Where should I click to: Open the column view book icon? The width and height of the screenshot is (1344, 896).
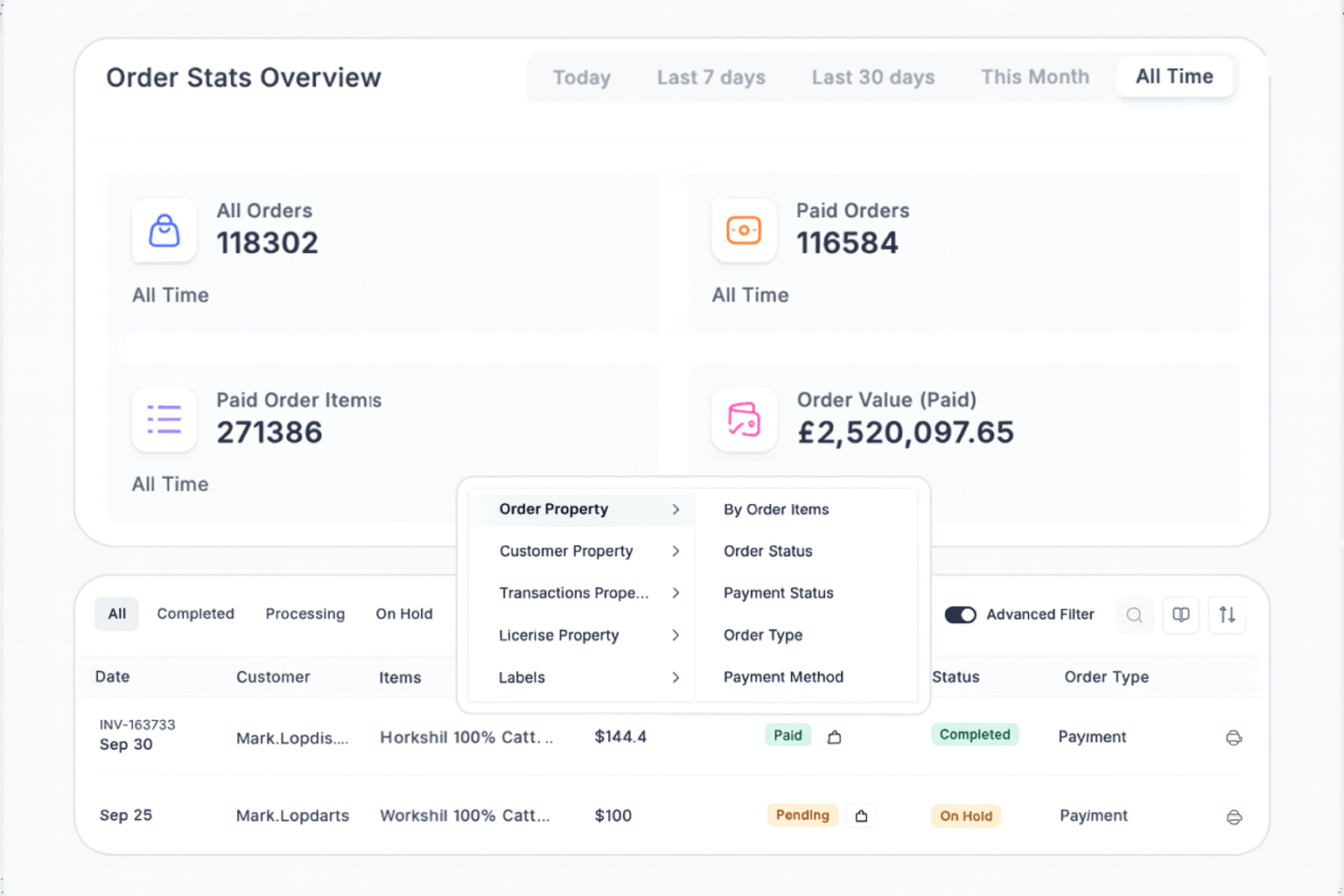coord(1180,615)
